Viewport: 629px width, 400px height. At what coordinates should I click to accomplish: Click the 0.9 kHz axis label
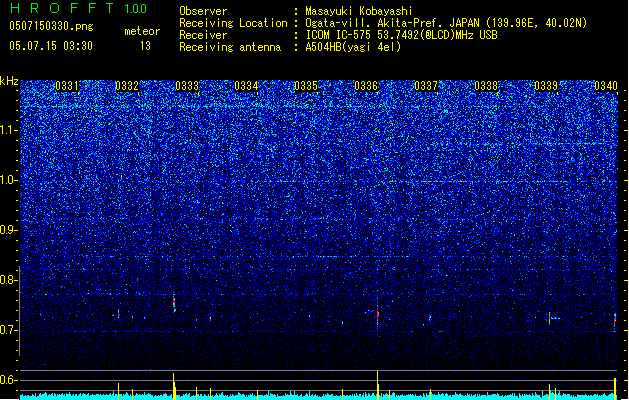pos(9,230)
